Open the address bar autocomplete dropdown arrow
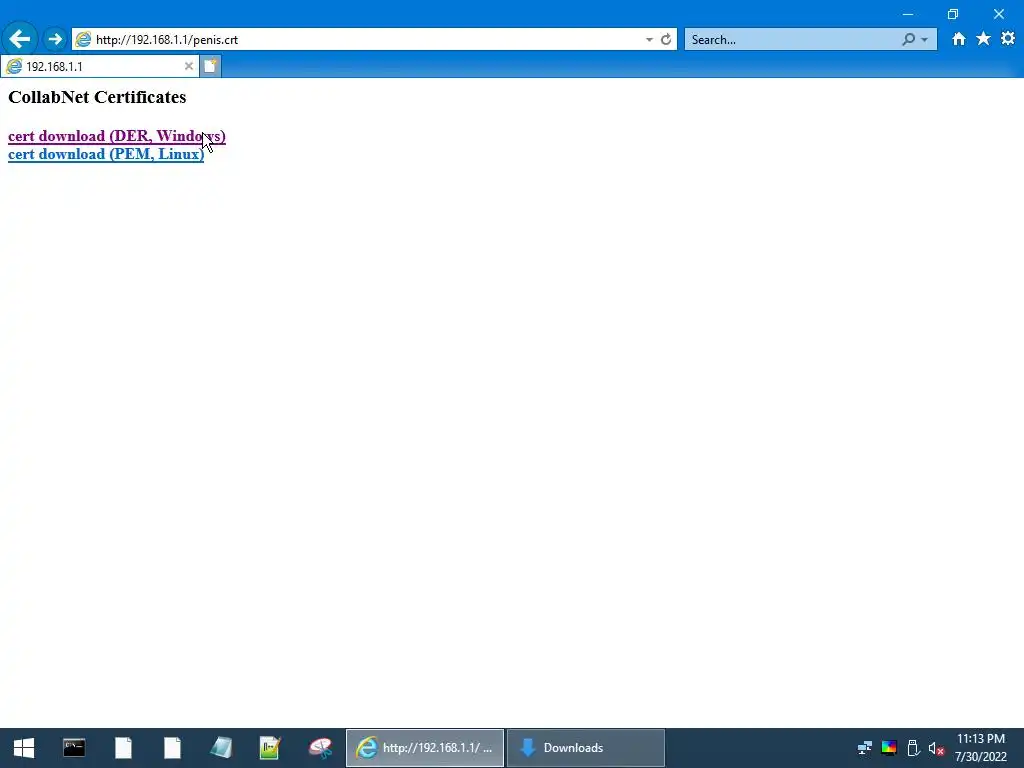The image size is (1024, 768). tap(649, 40)
